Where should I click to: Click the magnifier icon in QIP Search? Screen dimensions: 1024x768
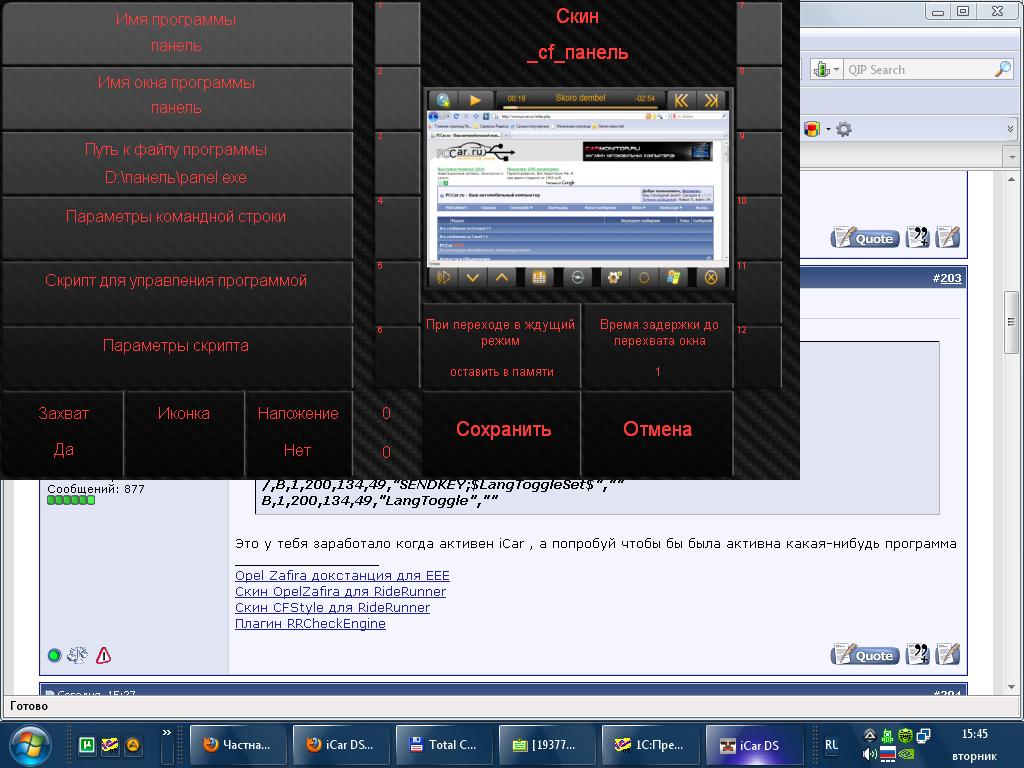1002,69
